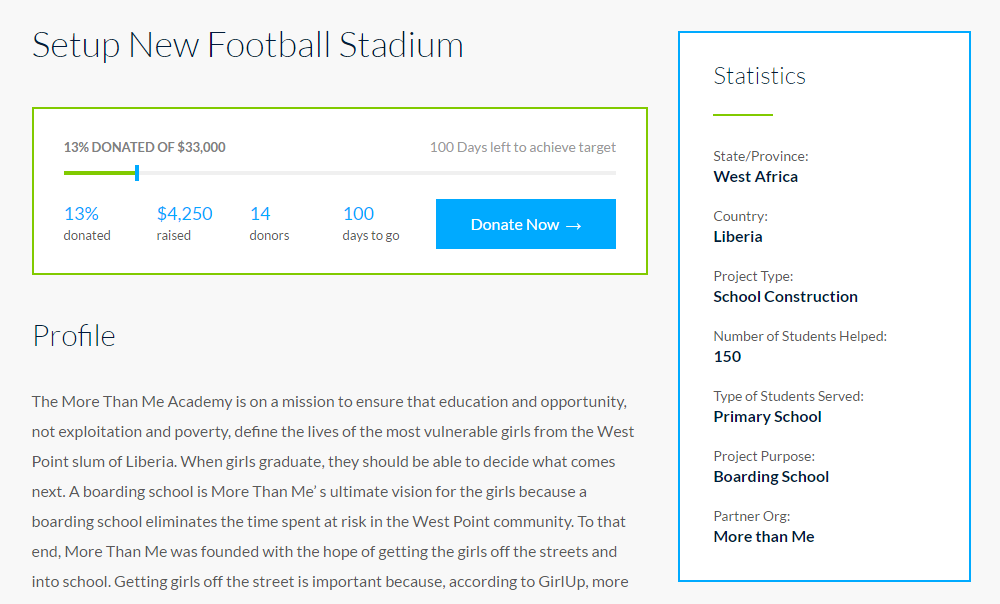Screen dimensions: 1000x604
Task: Click the 100 days to go counter
Action: [x=358, y=213]
